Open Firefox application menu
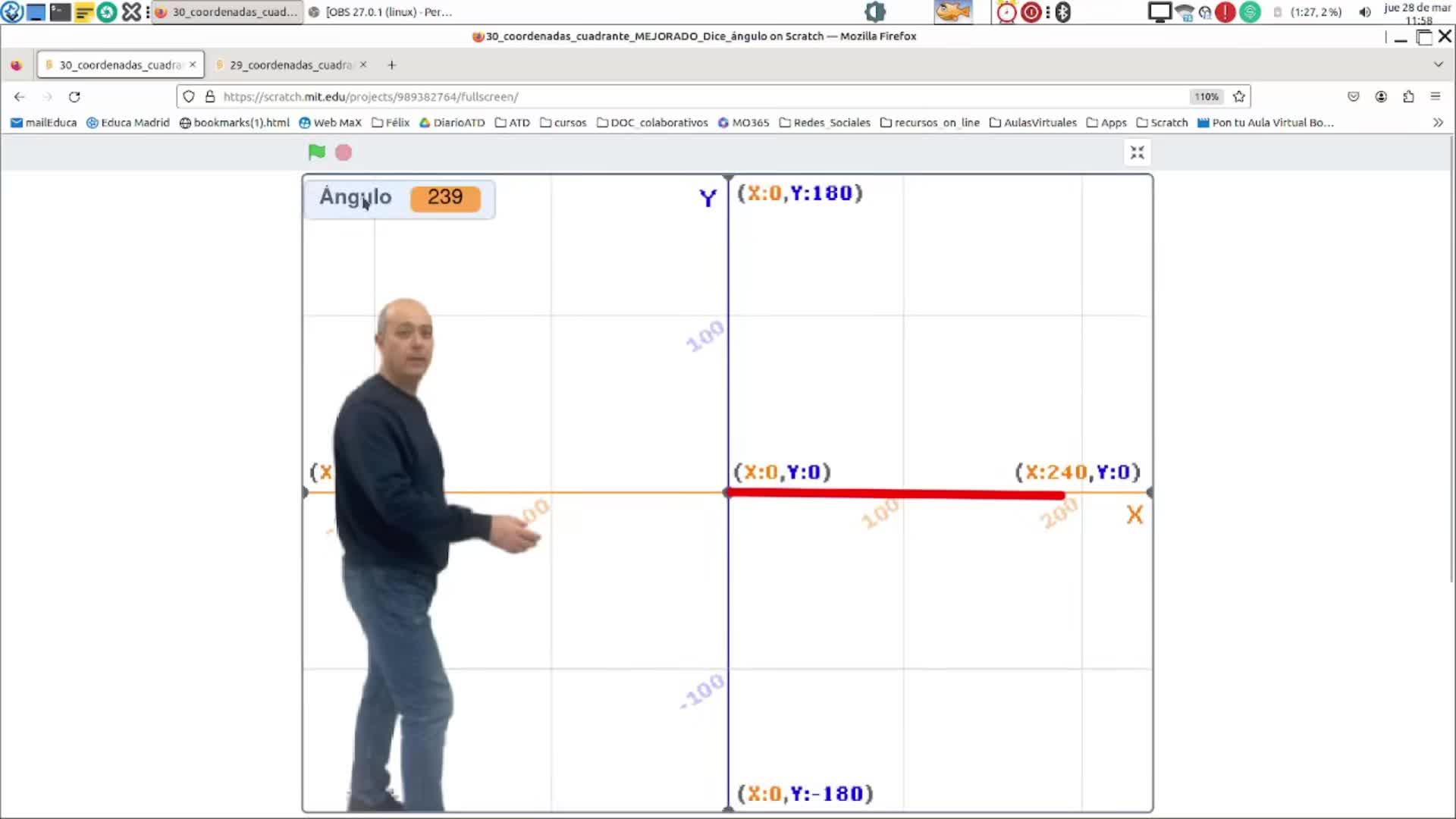Screen dimensions: 1456x819 (x=1435, y=96)
